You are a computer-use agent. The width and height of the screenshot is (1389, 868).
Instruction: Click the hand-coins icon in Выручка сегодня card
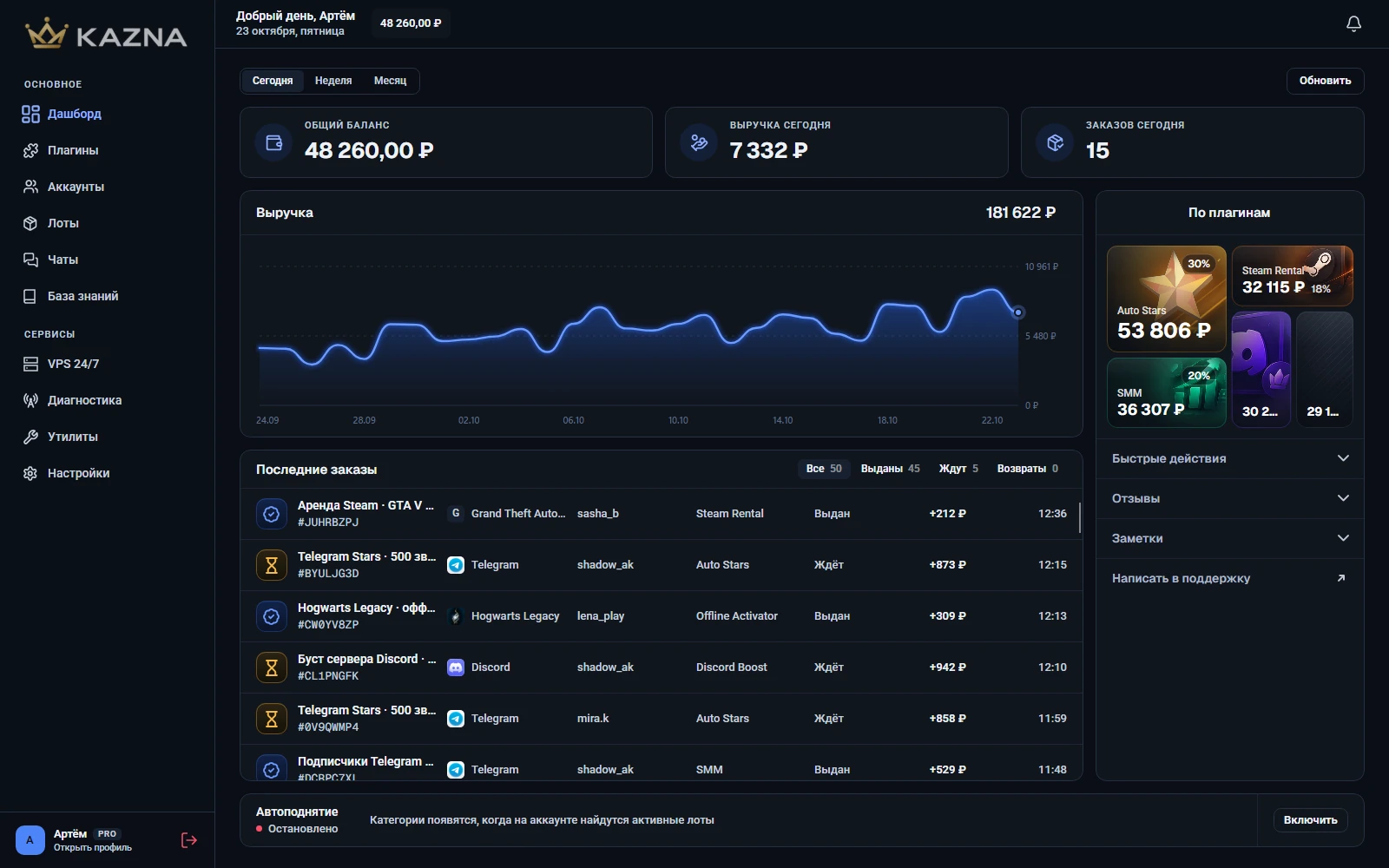coord(699,142)
